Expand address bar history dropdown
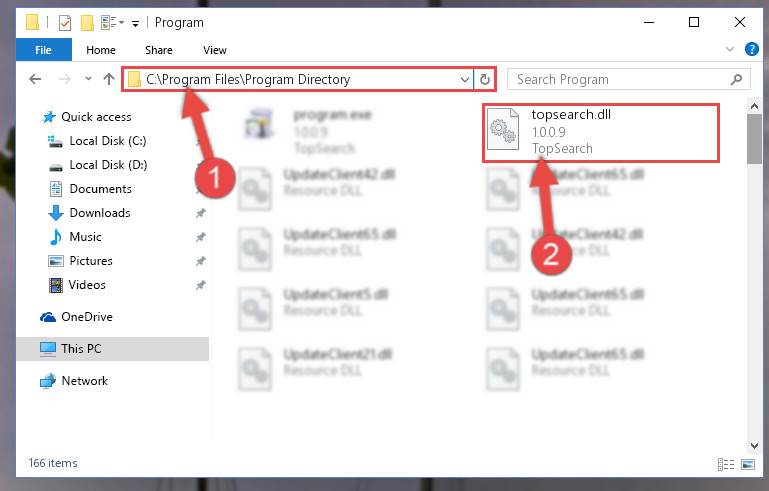769x491 pixels. tap(464, 79)
